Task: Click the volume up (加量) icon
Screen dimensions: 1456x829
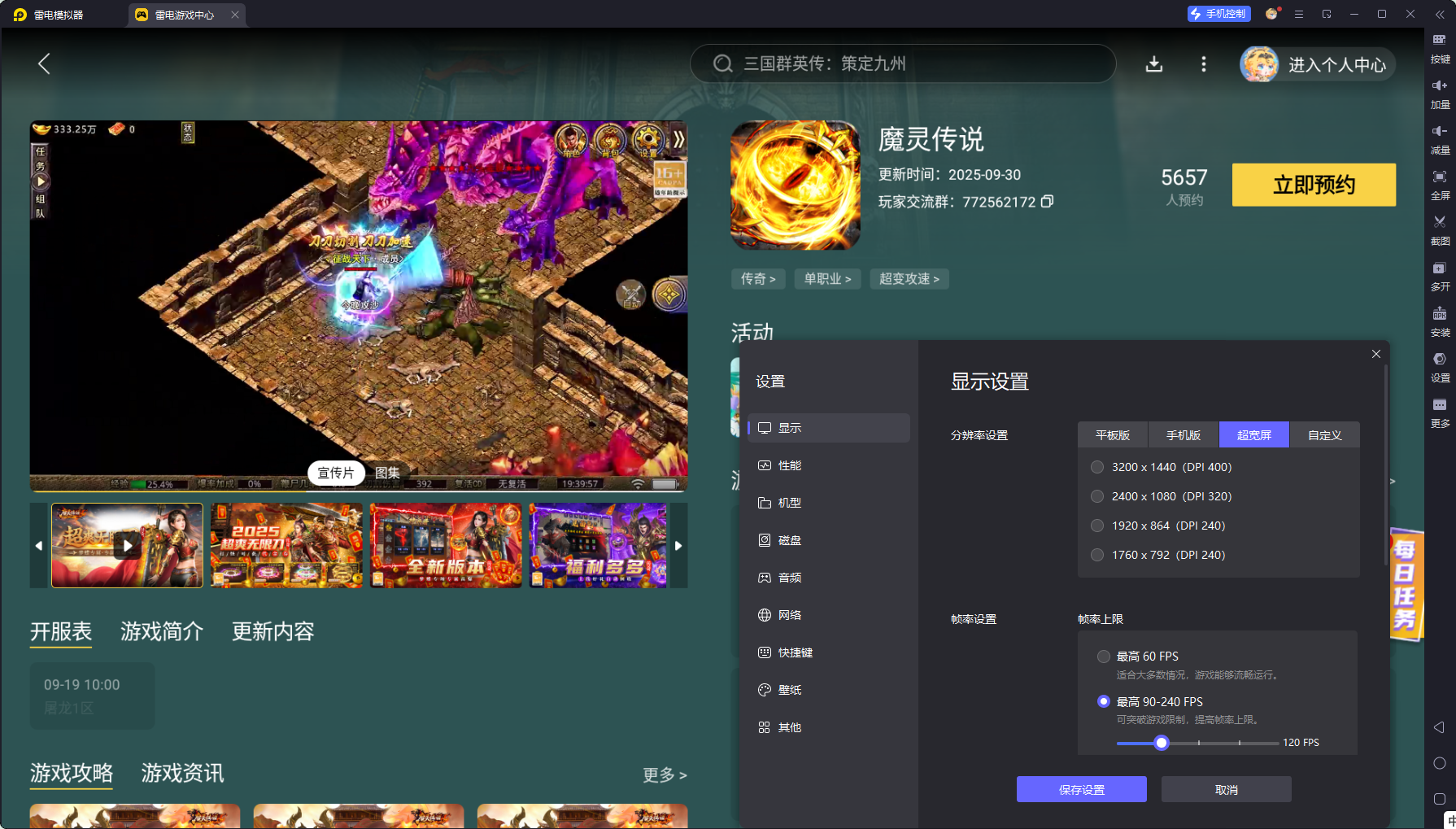Action: (x=1439, y=91)
